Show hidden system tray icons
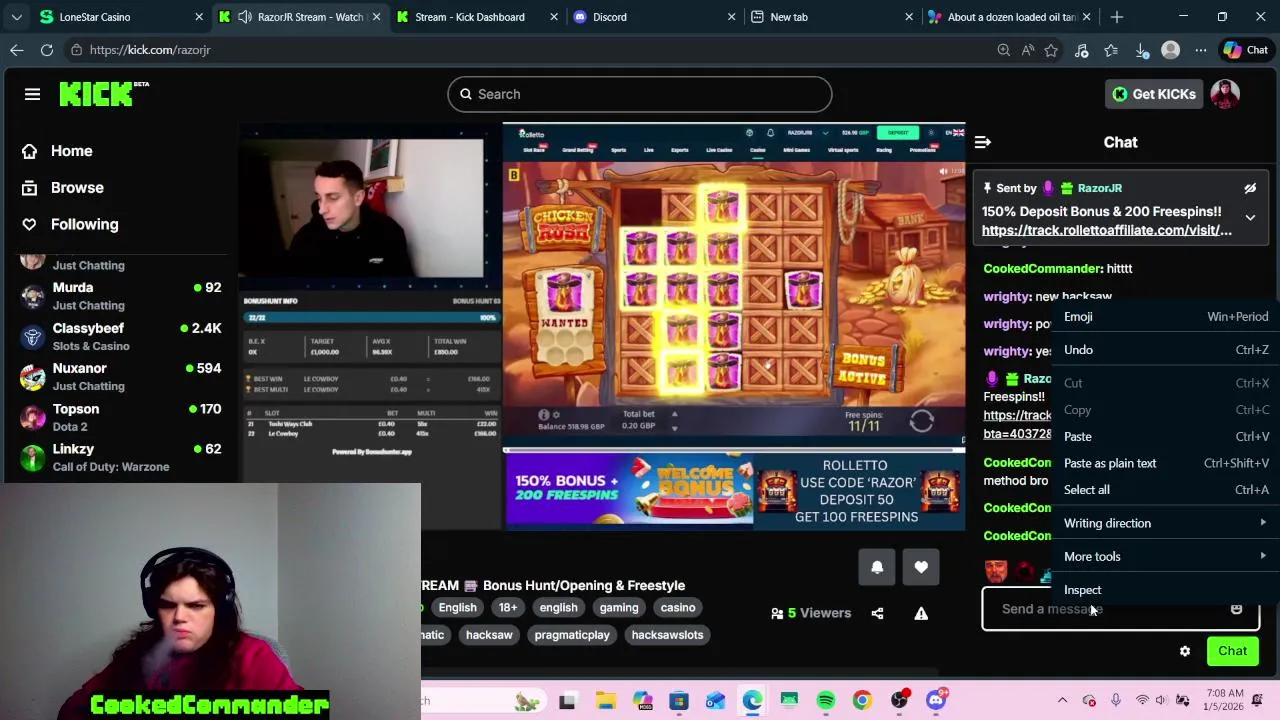This screenshot has width=1280, height=720. (x=1062, y=700)
